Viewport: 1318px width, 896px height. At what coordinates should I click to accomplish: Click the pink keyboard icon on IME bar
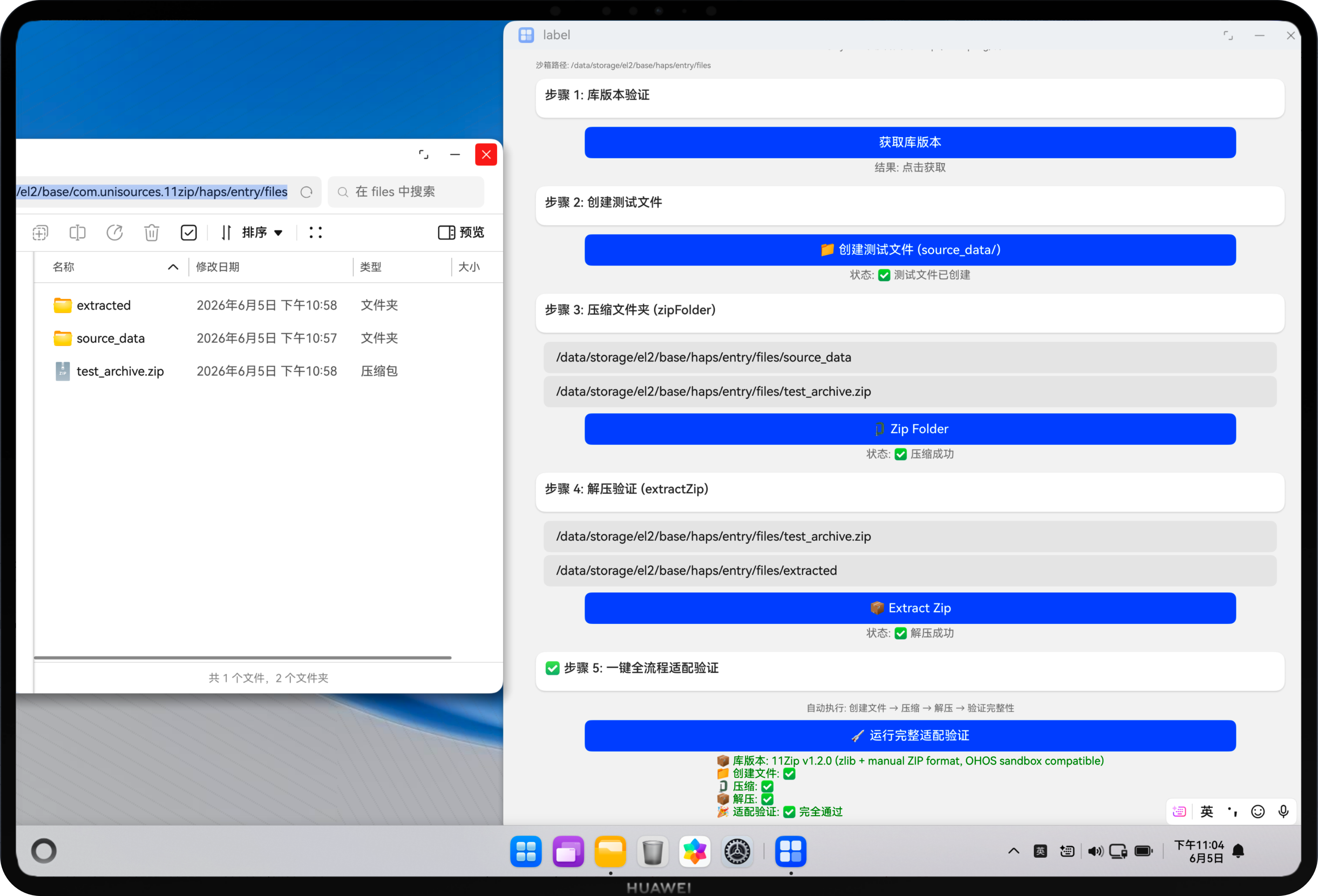[x=1179, y=811]
